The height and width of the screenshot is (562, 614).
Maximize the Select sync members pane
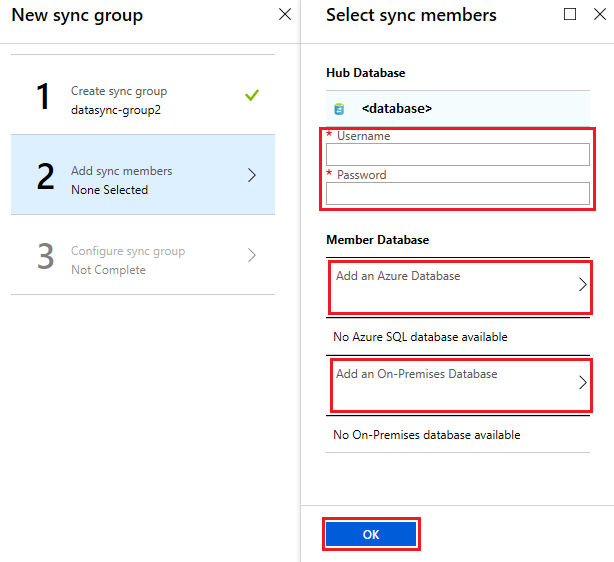[570, 15]
